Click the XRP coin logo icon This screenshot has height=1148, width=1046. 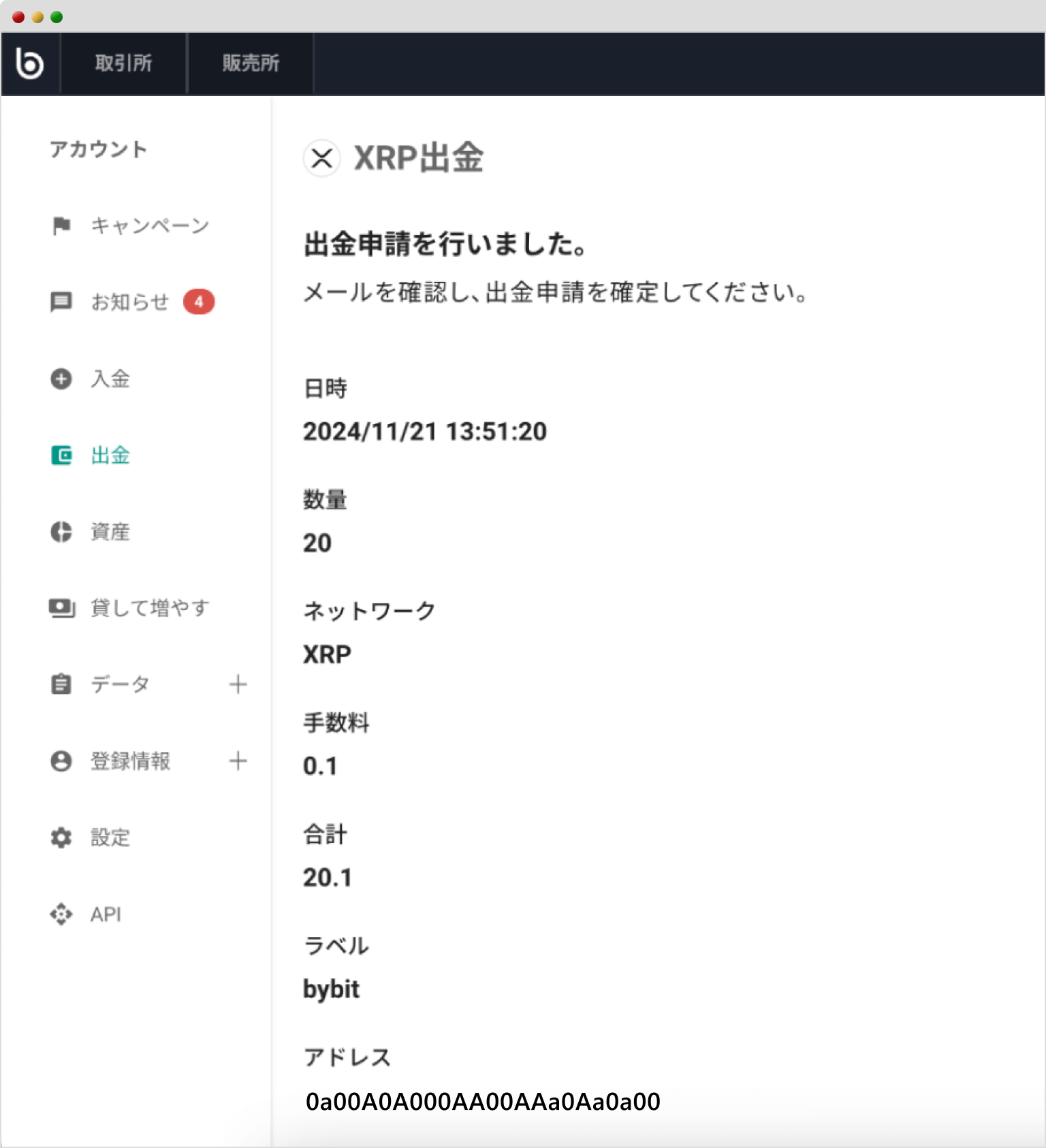(321, 159)
